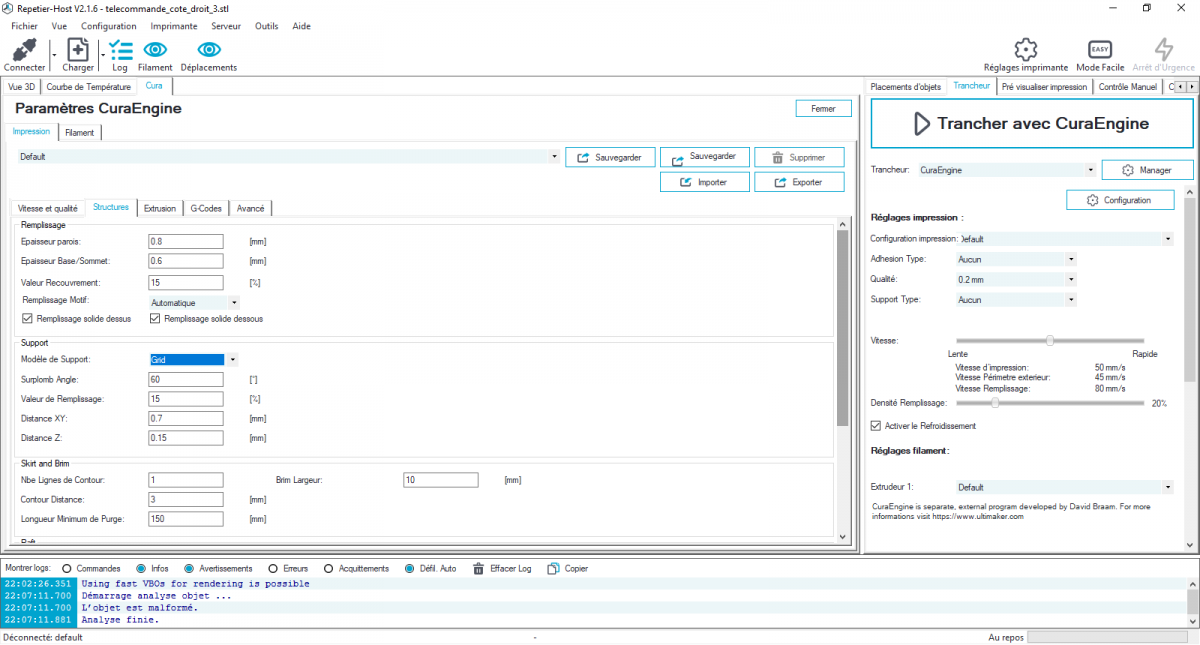1200x645 pixels.
Task: Open Modèle de Support dropdown
Action: tap(232, 359)
